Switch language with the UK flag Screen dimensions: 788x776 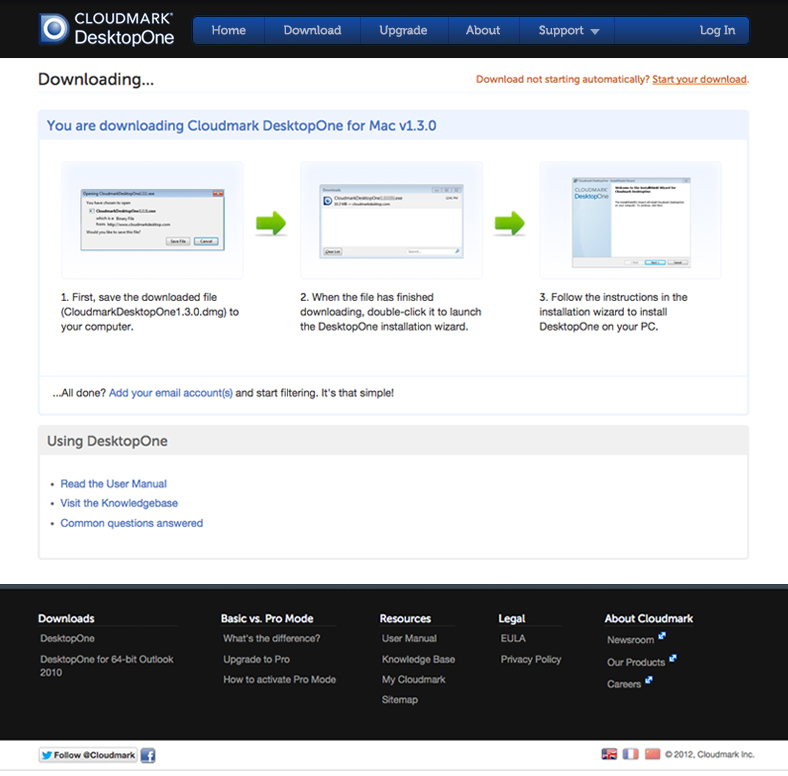coord(609,754)
